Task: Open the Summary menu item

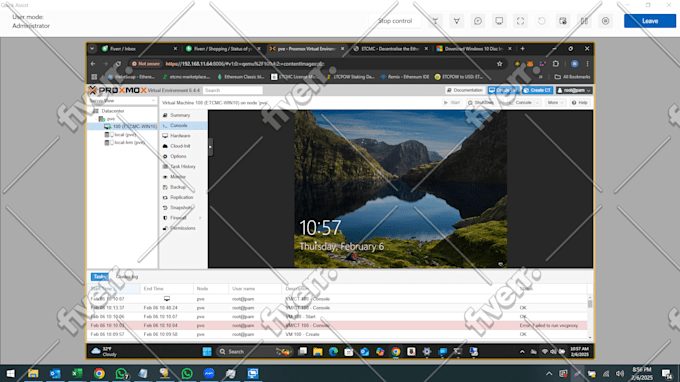Action: (180, 115)
